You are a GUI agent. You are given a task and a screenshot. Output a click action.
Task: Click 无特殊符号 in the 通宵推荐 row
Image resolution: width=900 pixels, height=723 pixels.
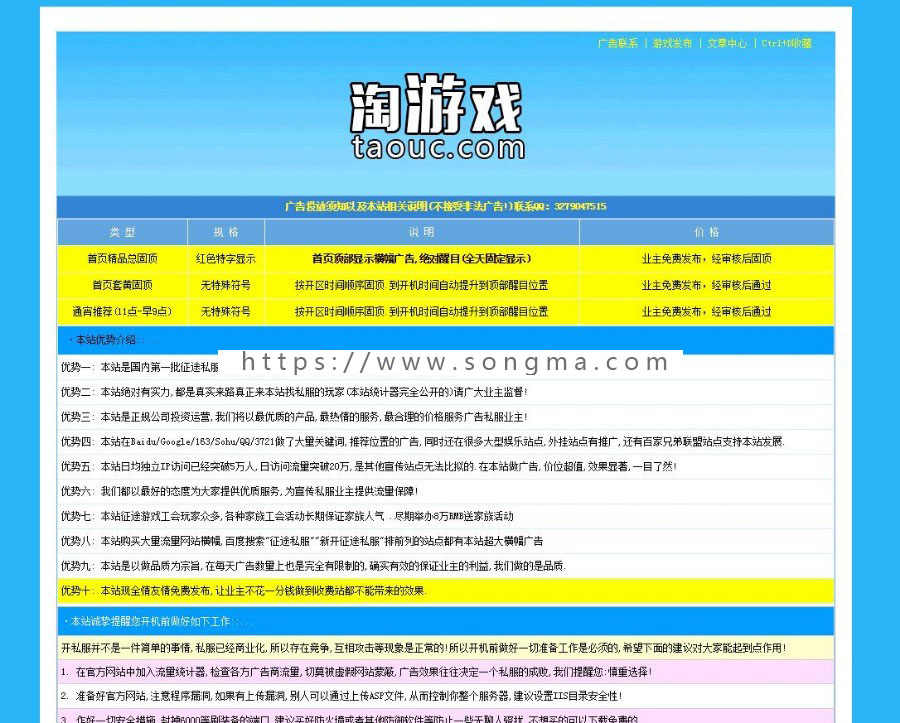tap(226, 312)
